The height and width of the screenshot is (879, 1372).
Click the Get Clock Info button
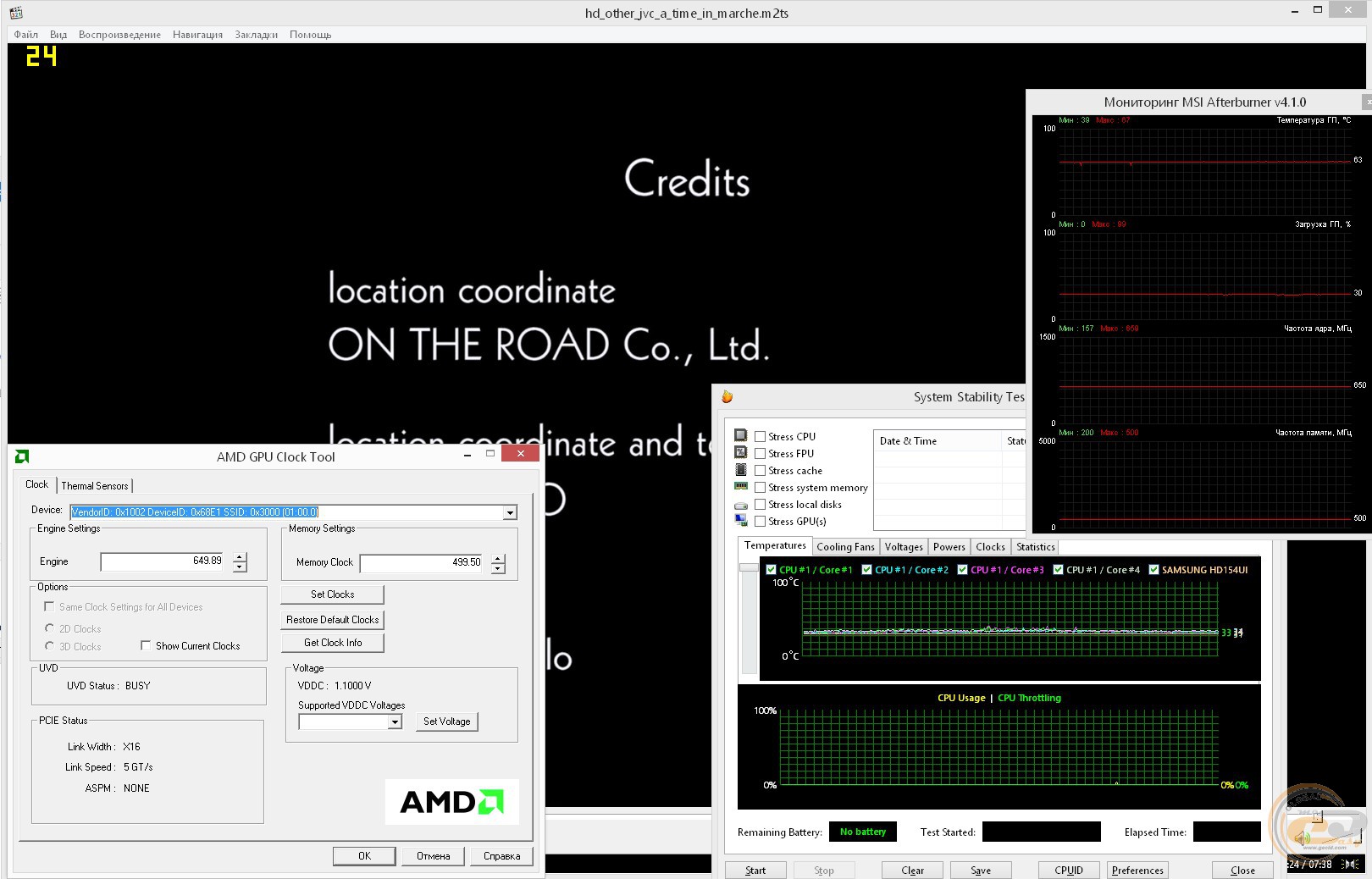(x=332, y=643)
